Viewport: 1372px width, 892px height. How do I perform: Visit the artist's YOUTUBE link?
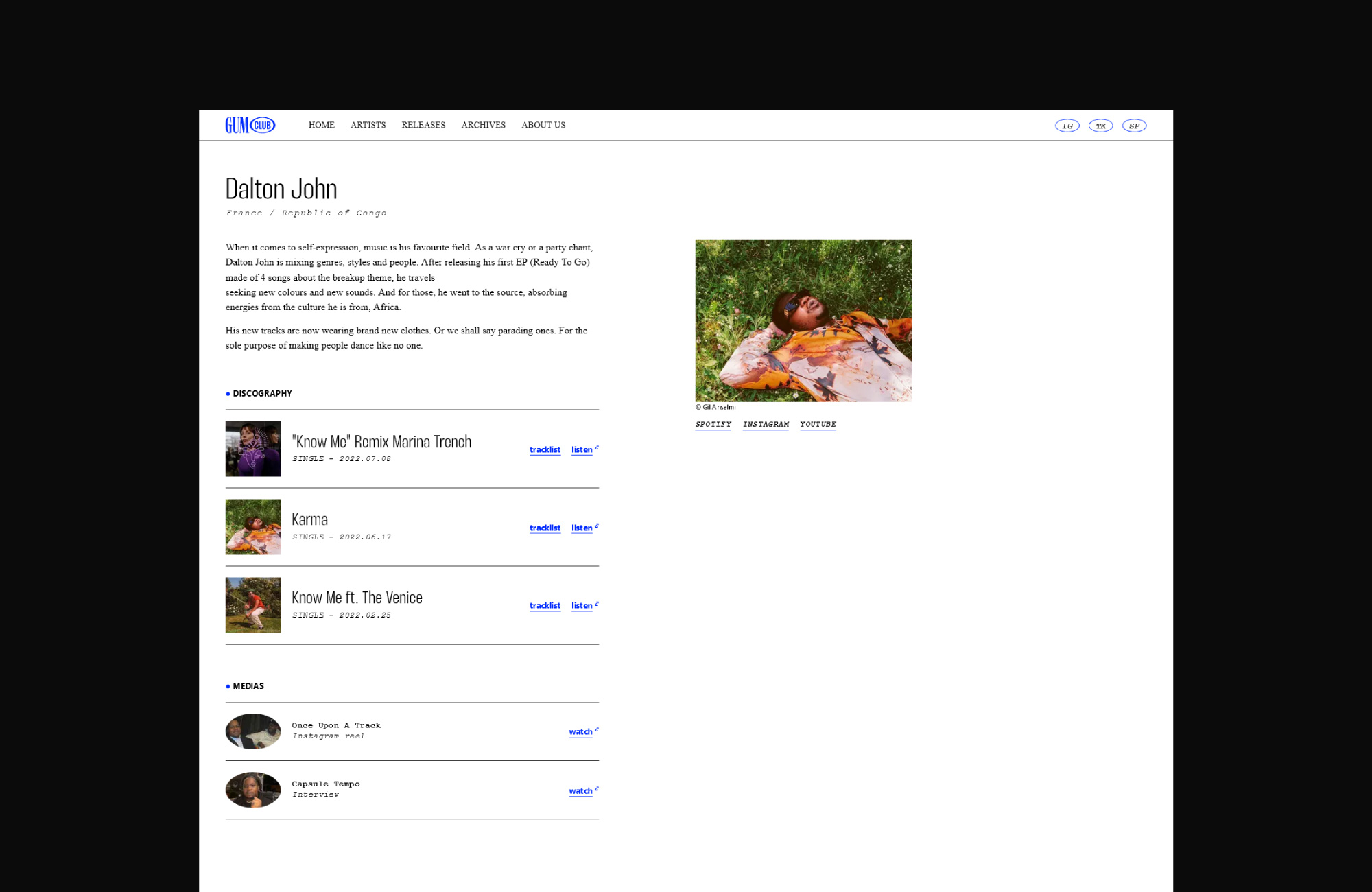[818, 424]
